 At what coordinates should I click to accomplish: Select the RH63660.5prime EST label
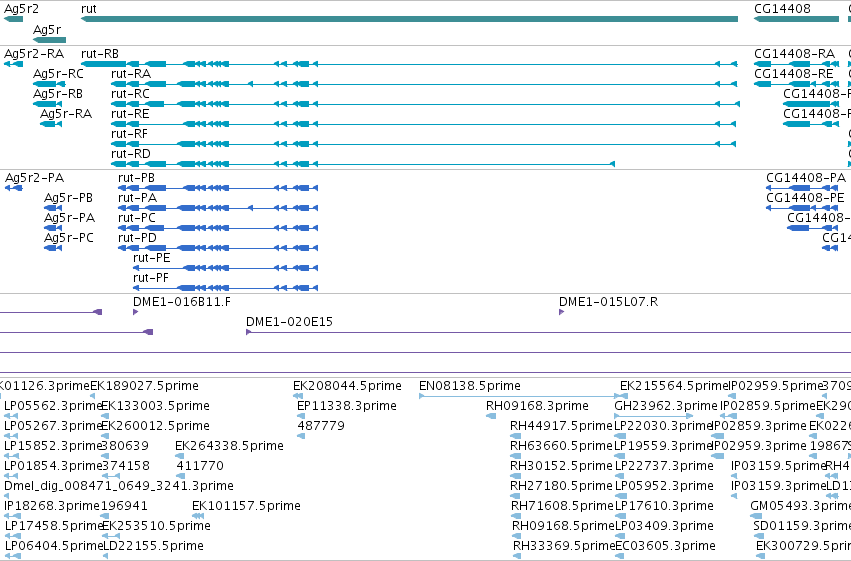point(561,447)
